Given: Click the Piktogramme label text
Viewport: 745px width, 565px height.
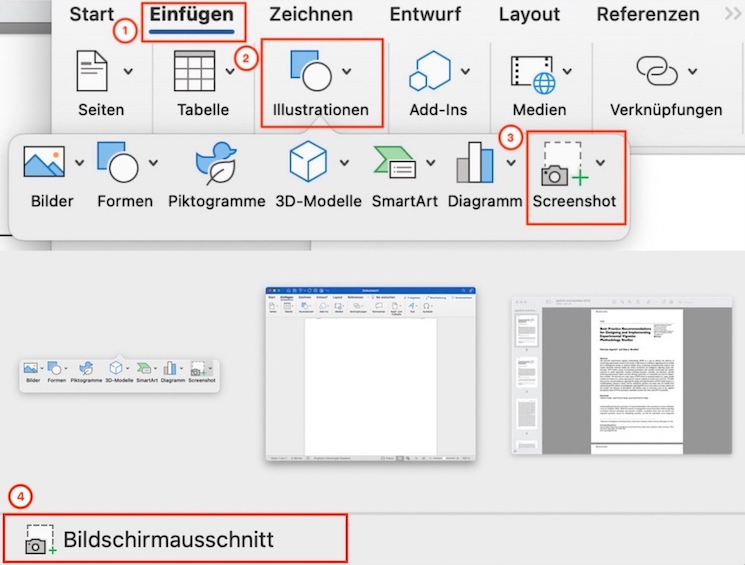Looking at the screenshot, I should coord(217,201).
